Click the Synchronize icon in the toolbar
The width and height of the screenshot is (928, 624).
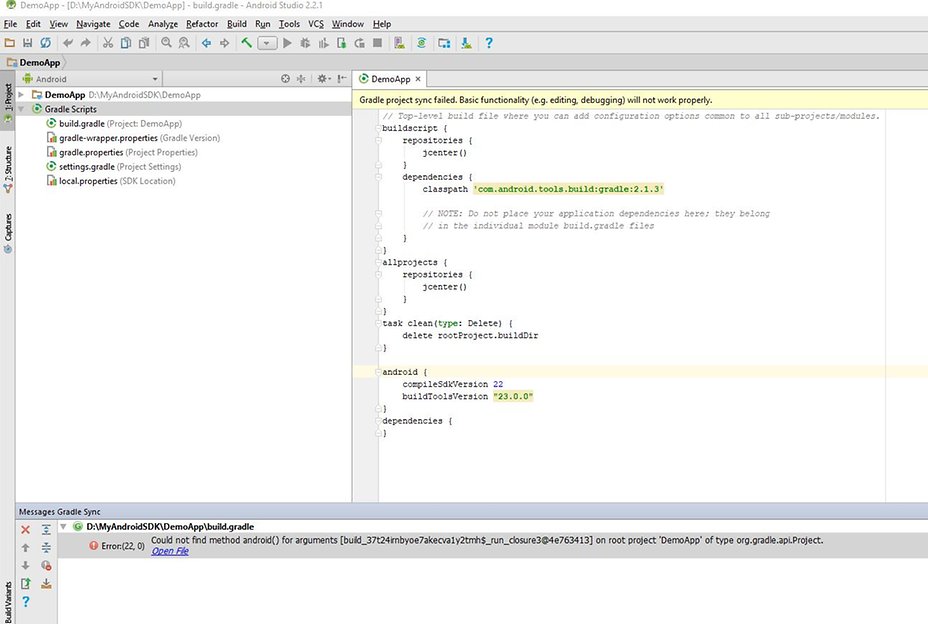(45, 43)
